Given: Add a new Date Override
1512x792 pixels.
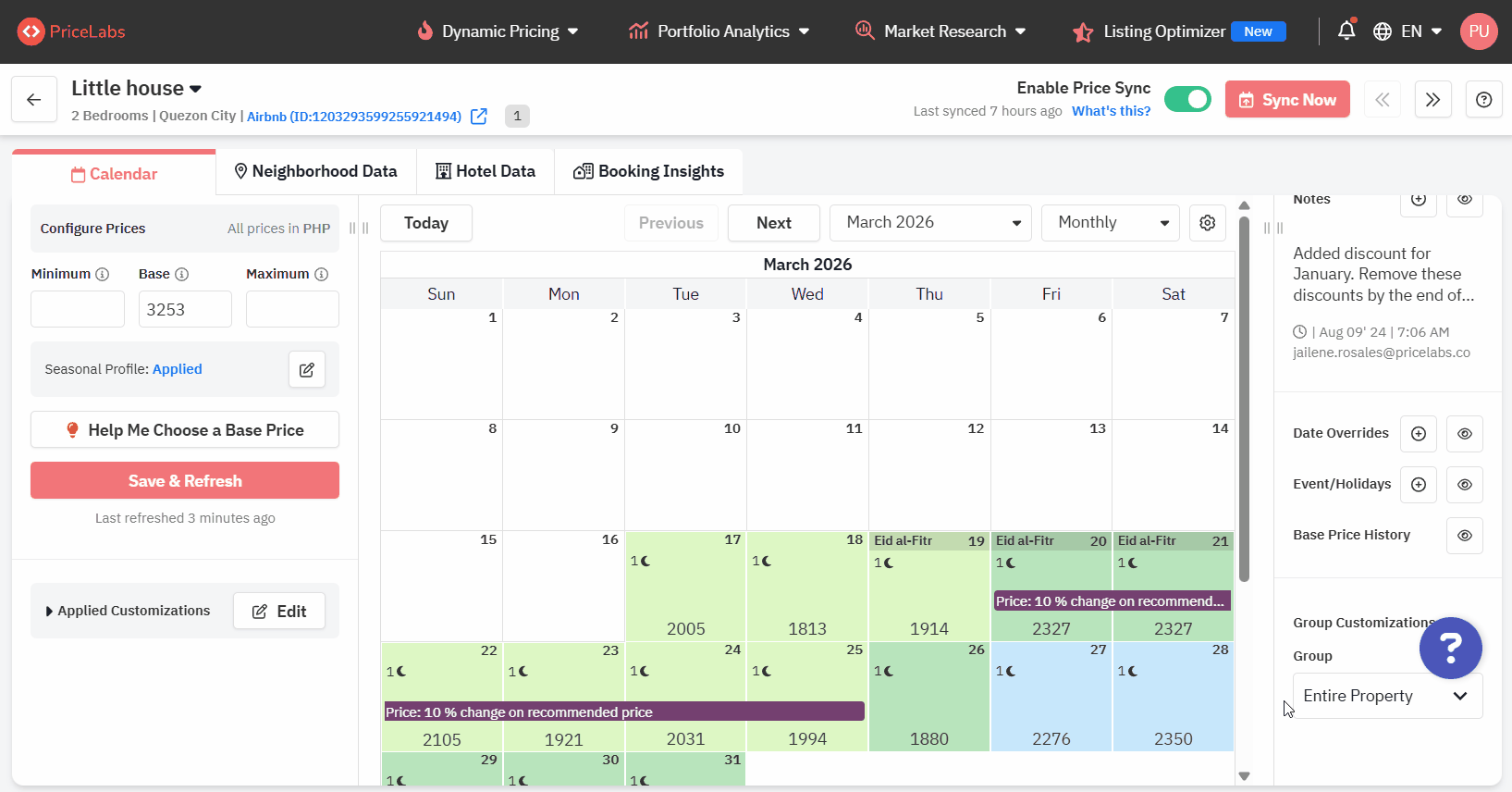Looking at the screenshot, I should coord(1418,434).
